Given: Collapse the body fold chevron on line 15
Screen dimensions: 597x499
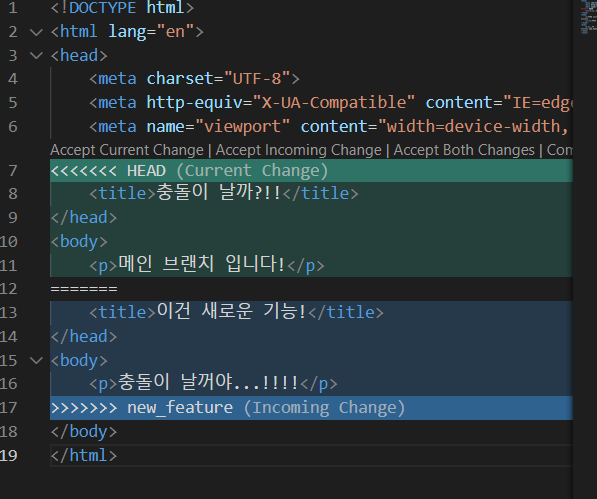Looking at the screenshot, I should point(36,360).
